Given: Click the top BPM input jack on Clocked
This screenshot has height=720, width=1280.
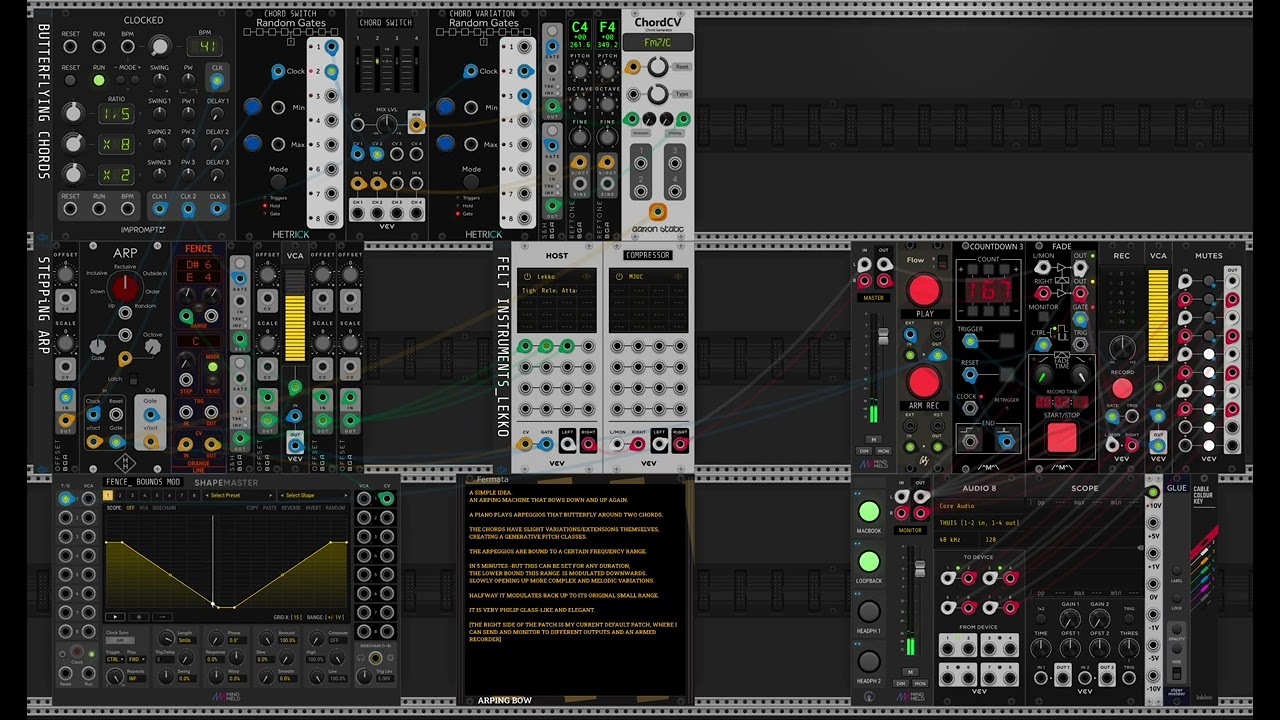Looking at the screenshot, I should (128, 47).
